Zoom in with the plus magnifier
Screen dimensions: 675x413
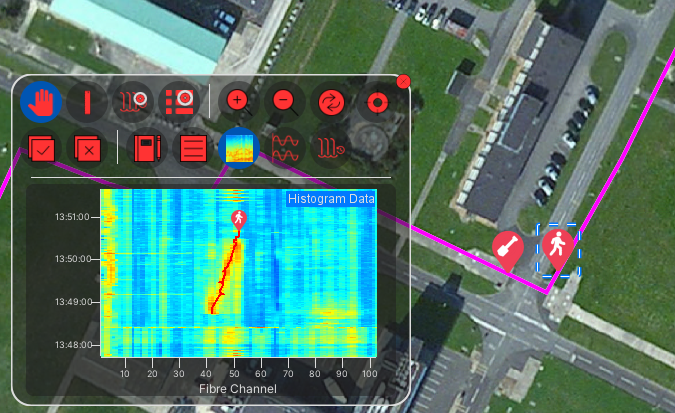tap(237, 101)
